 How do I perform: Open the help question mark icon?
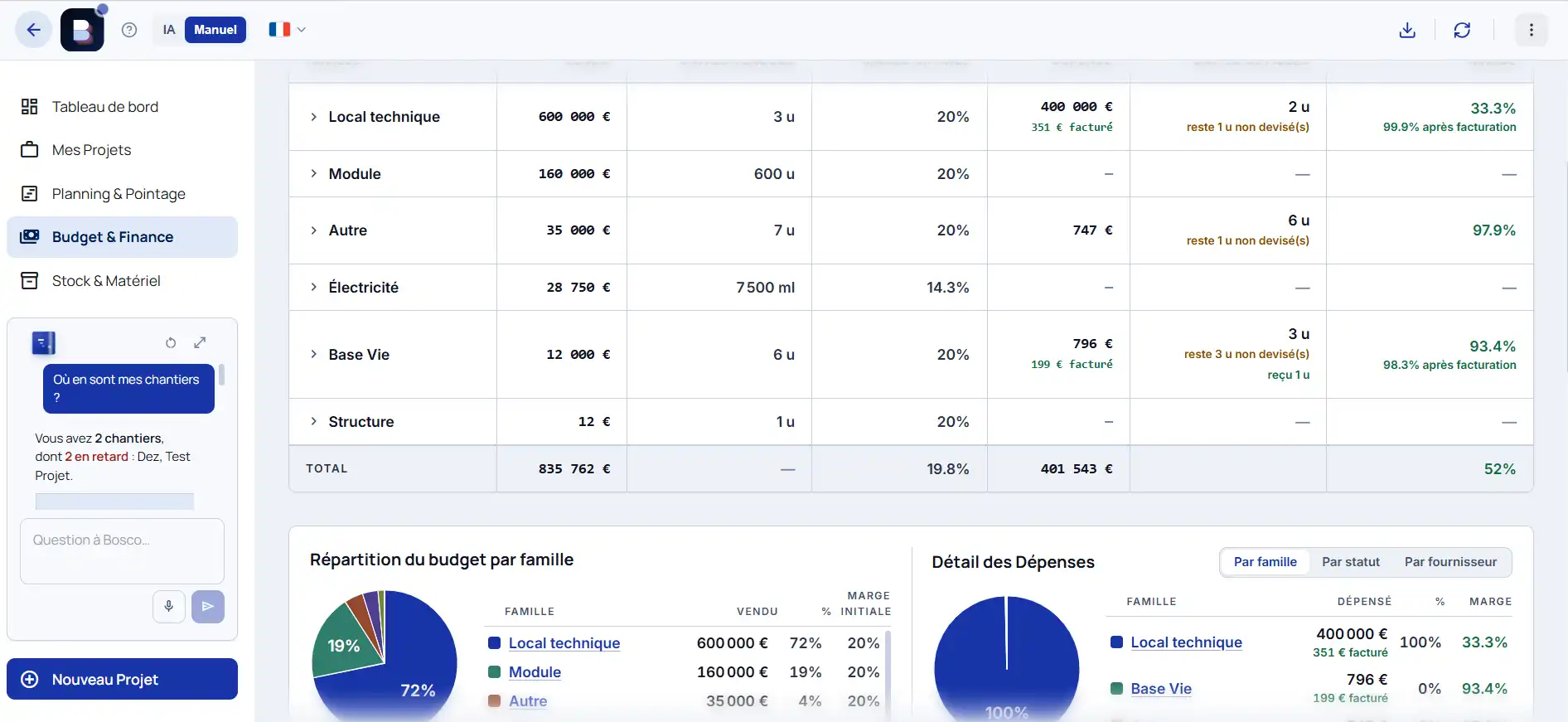click(x=129, y=30)
